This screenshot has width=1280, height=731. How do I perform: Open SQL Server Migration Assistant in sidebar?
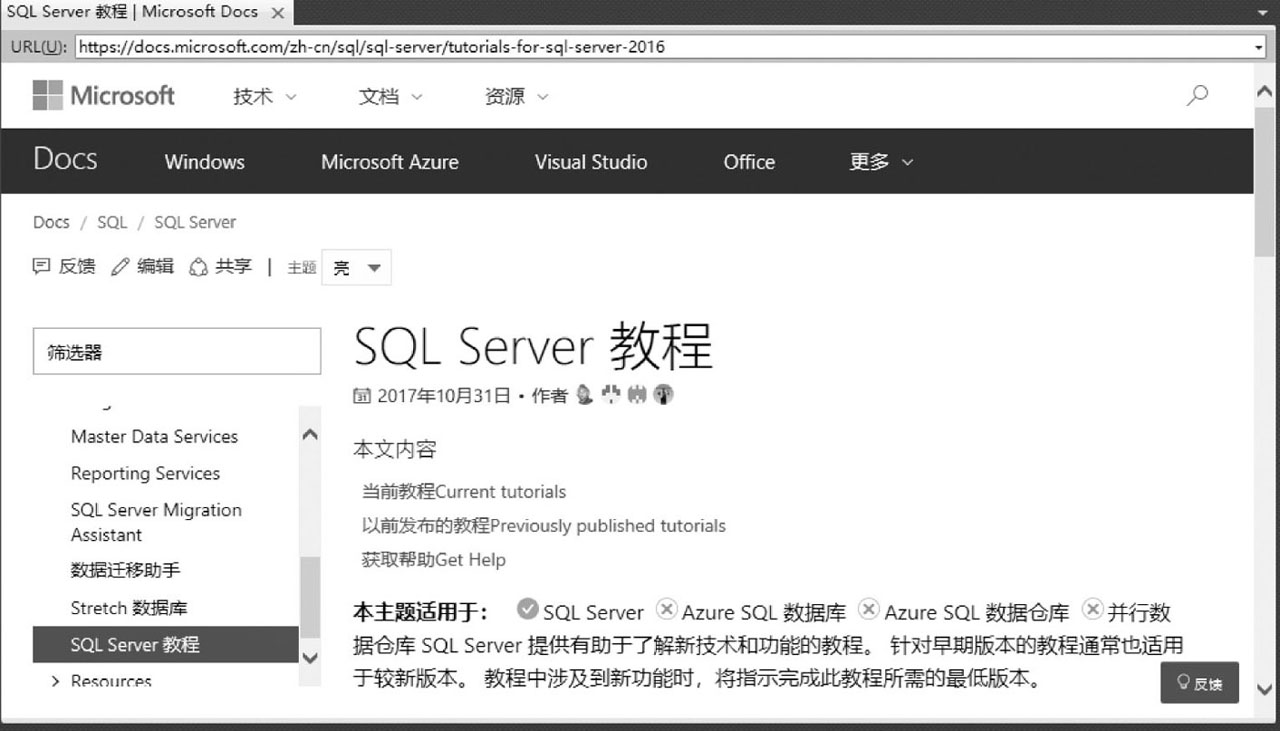(x=156, y=522)
